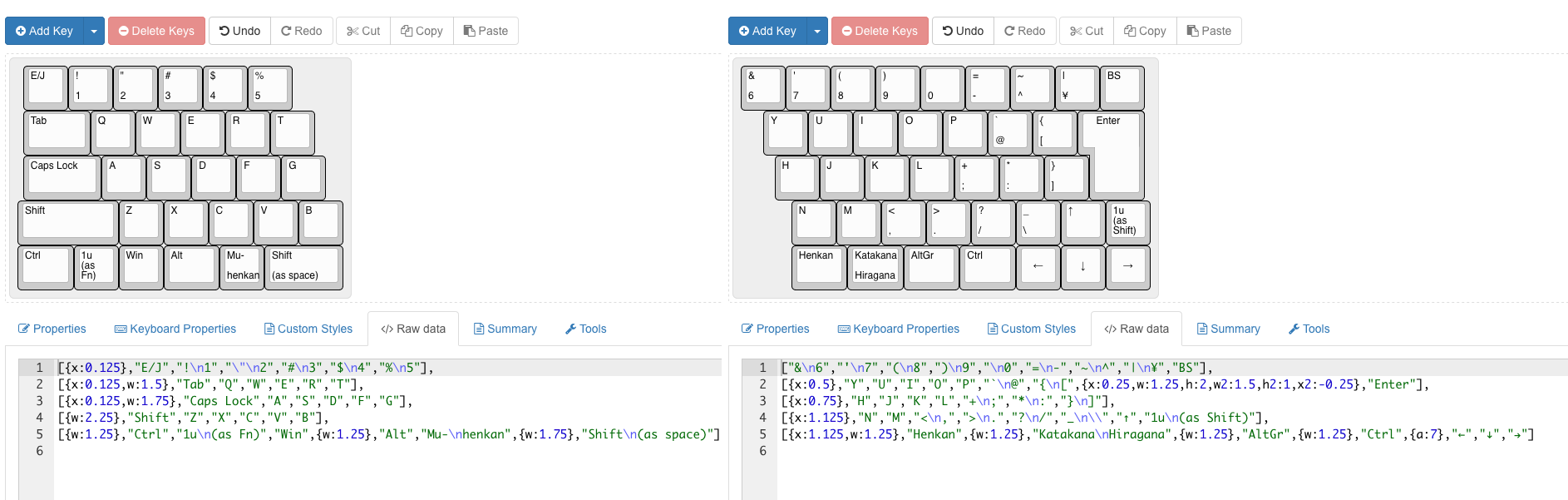This screenshot has width=1568, height=500.
Task: Select the AltGr key
Action: pyautogui.click(x=931, y=267)
